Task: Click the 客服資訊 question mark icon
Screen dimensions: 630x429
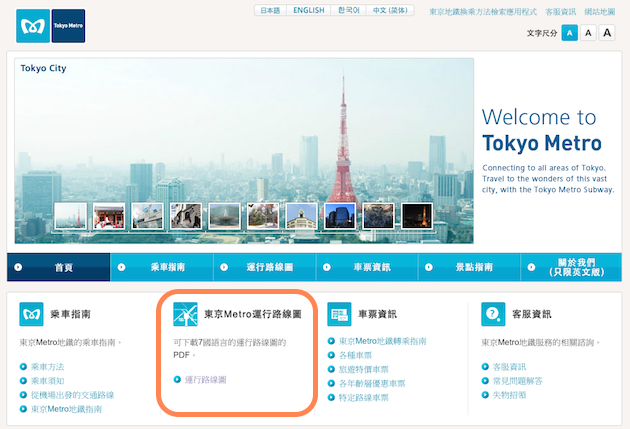Action: [x=493, y=314]
